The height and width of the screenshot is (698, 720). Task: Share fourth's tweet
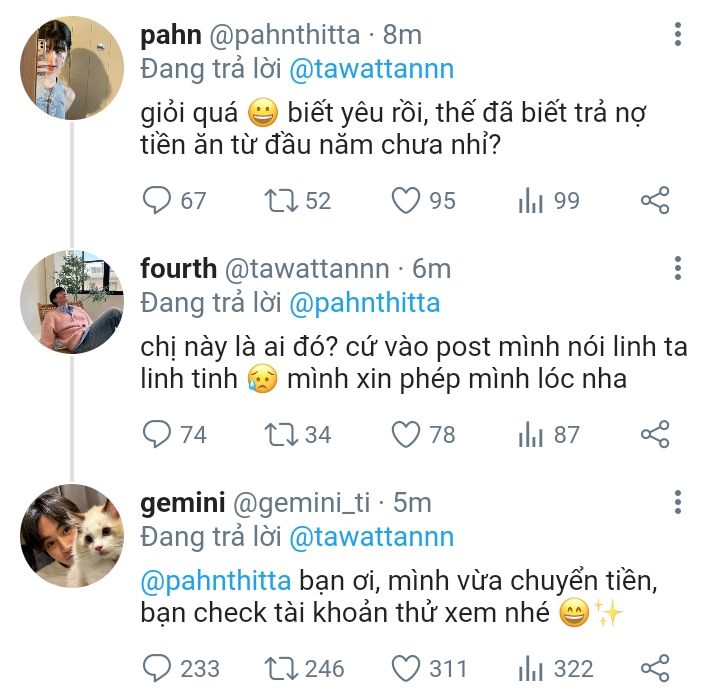(655, 434)
